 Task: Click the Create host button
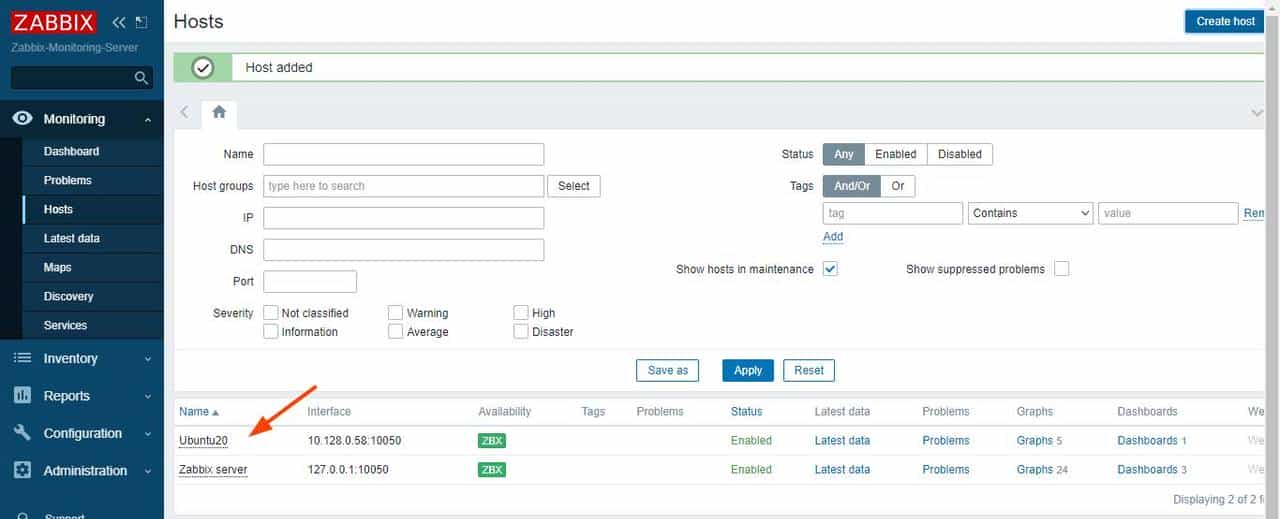(1225, 21)
